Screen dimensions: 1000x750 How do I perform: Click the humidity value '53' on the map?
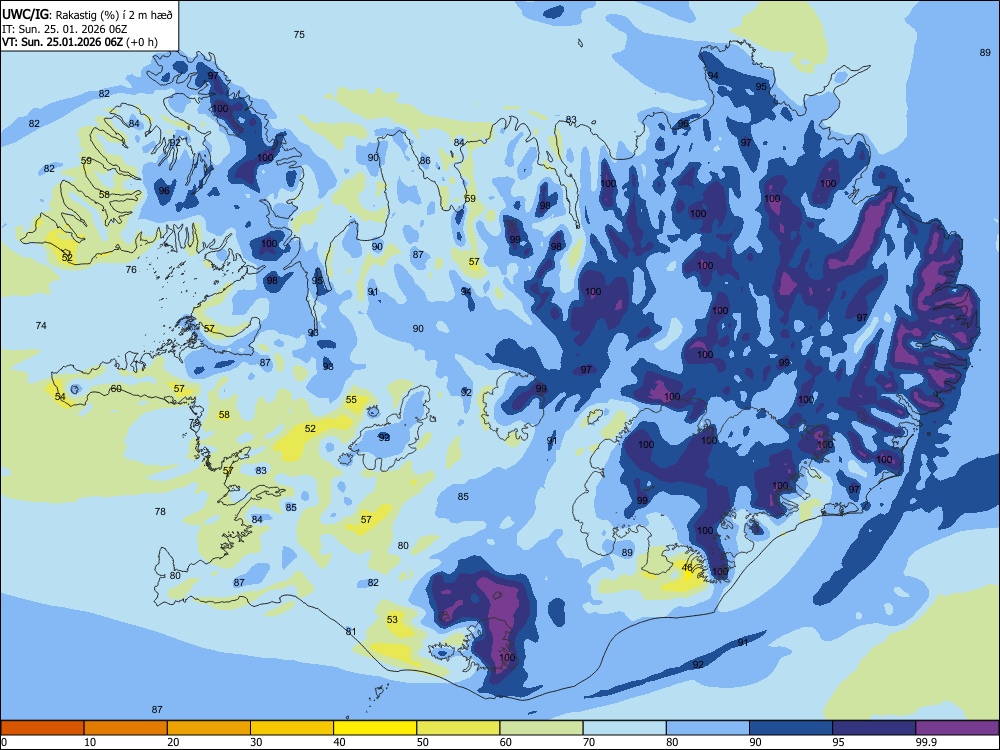(x=392, y=619)
